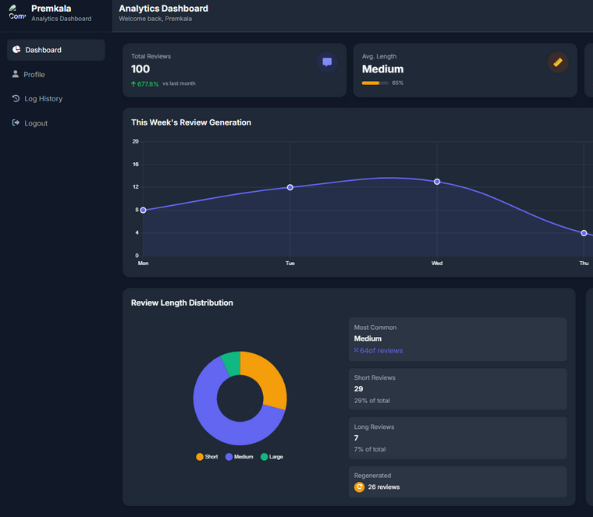This screenshot has width=593, height=517.
Task: Click the '7% of total' text
Action: pos(370,449)
